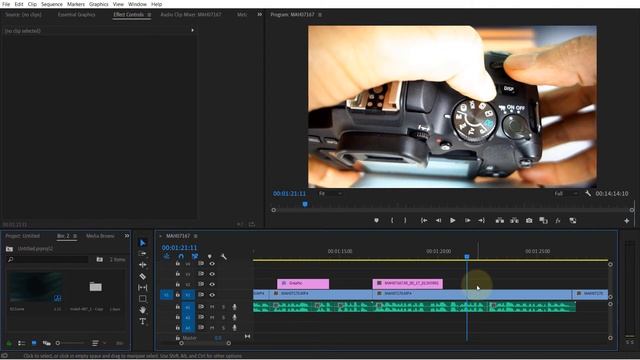The width and height of the screenshot is (640, 360).
Task: Toggle global FX mute button
Action: (x=558, y=220)
